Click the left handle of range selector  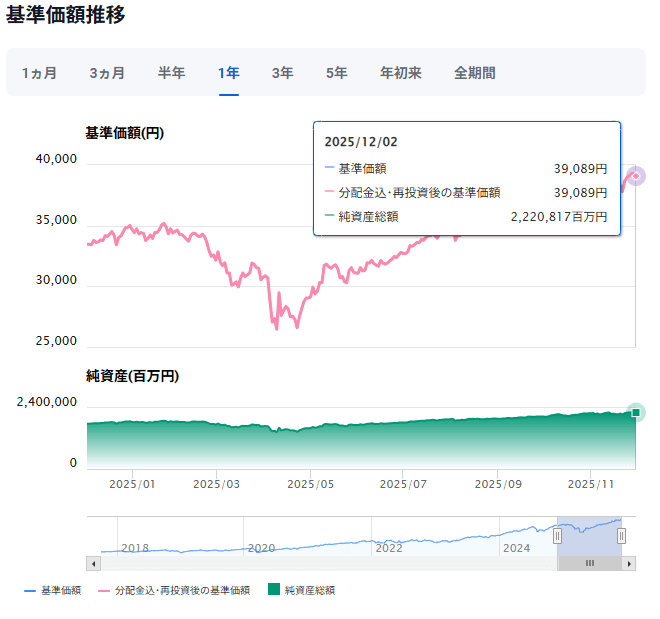coord(557,536)
